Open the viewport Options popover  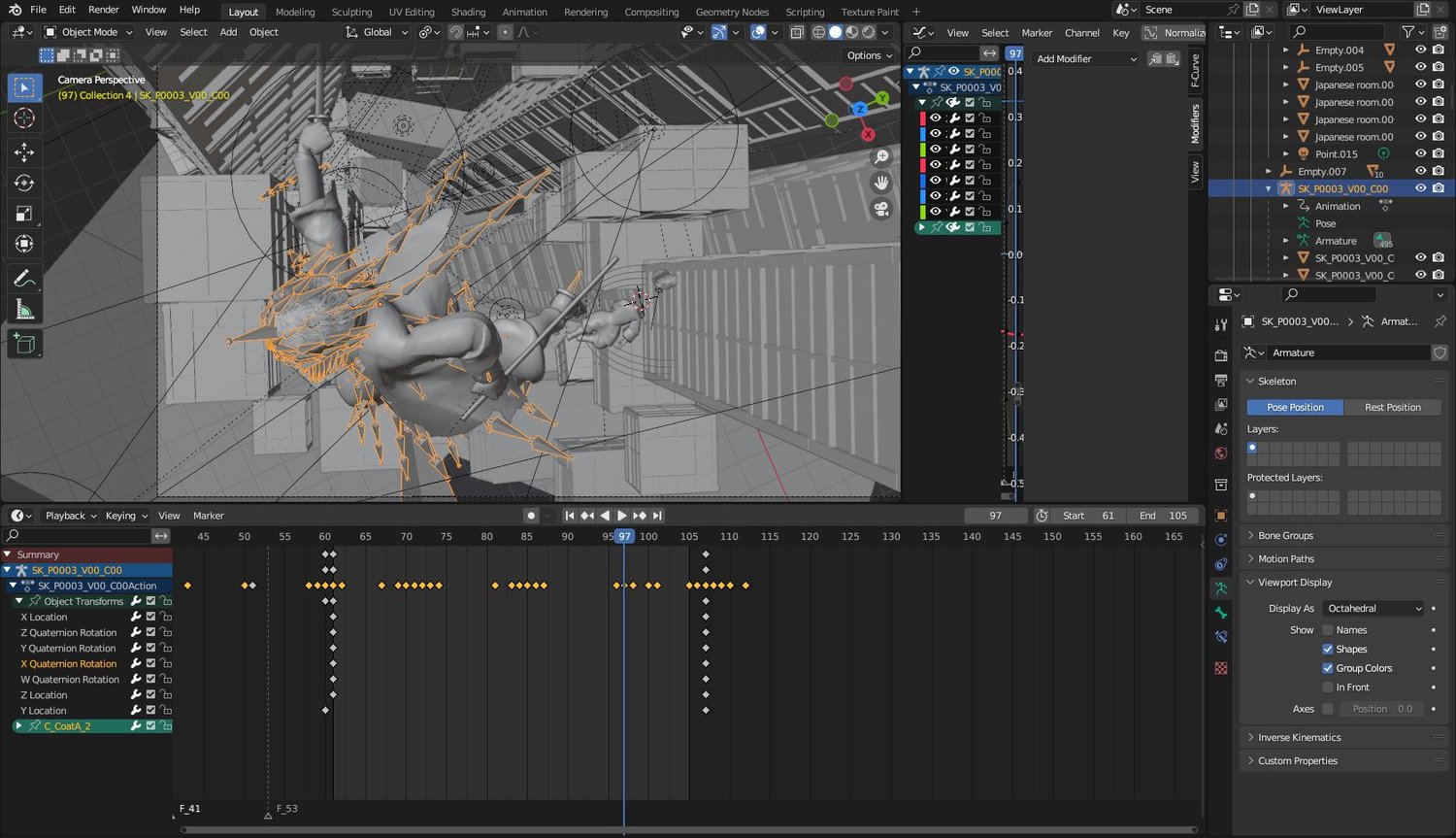pos(870,55)
